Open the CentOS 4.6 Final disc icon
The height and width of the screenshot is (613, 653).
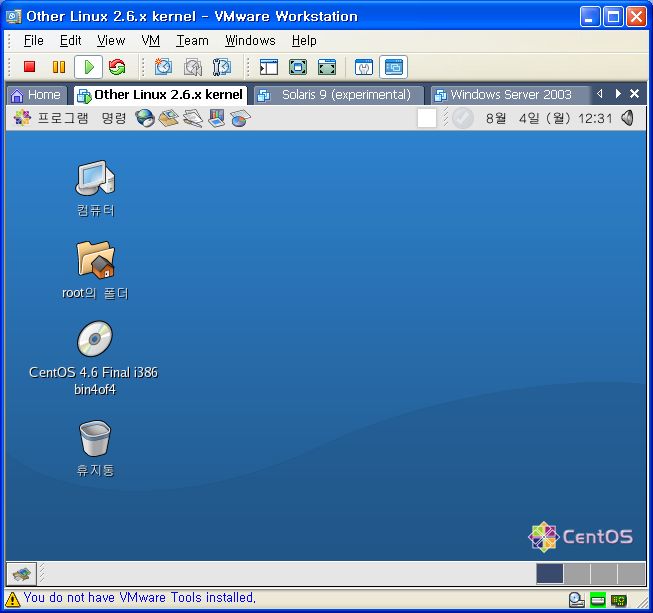94,340
